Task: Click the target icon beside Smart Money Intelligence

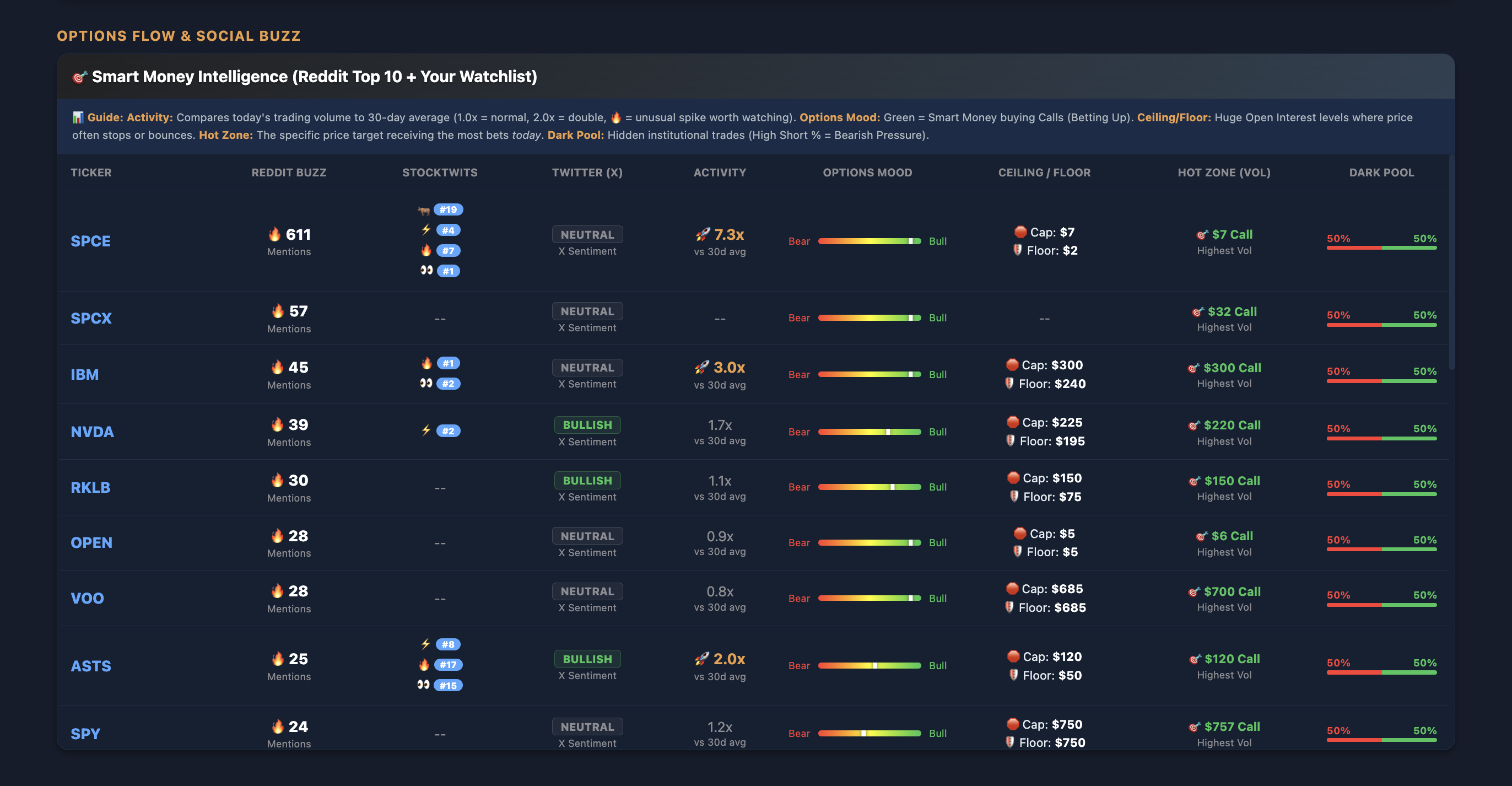Action: point(79,77)
